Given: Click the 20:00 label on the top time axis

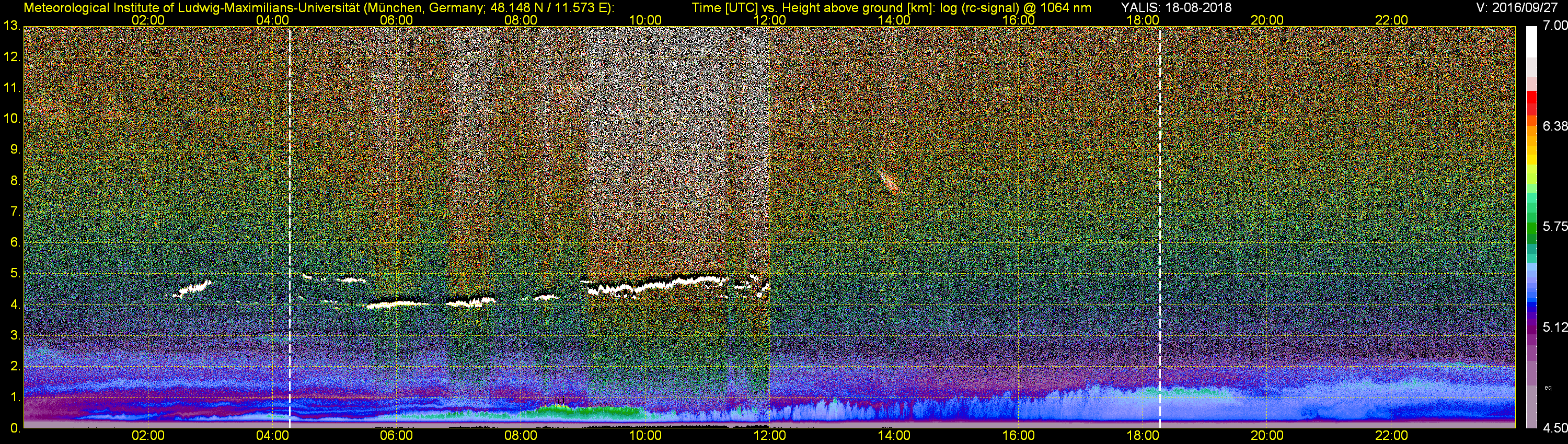Looking at the screenshot, I should coord(1267,20).
